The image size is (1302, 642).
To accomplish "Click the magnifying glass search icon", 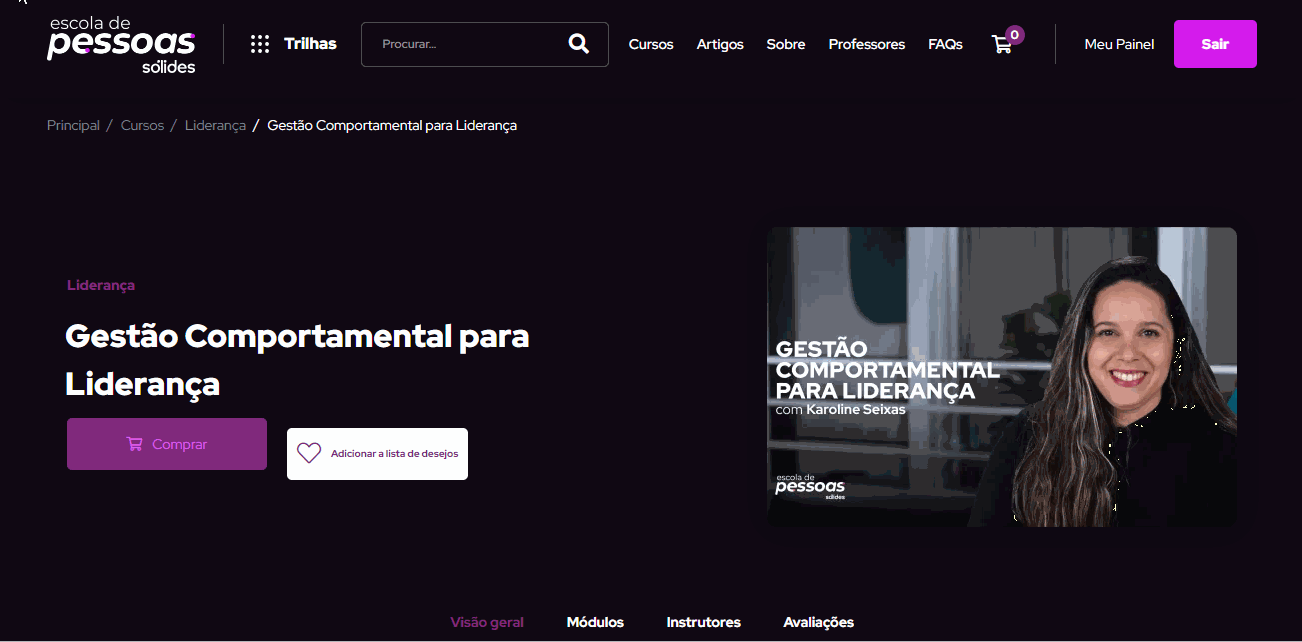I will click(578, 43).
